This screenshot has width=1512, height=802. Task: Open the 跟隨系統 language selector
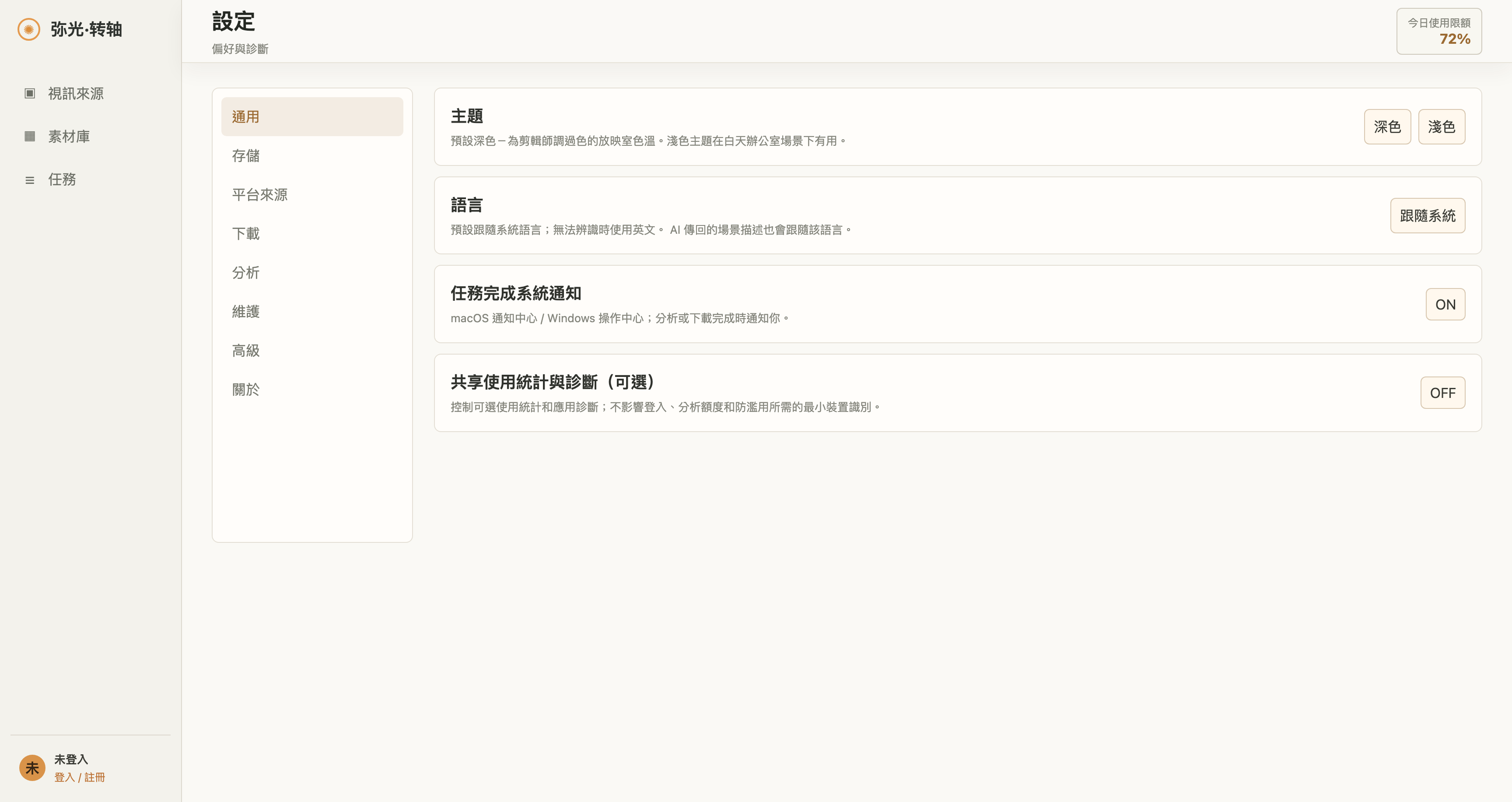1428,215
